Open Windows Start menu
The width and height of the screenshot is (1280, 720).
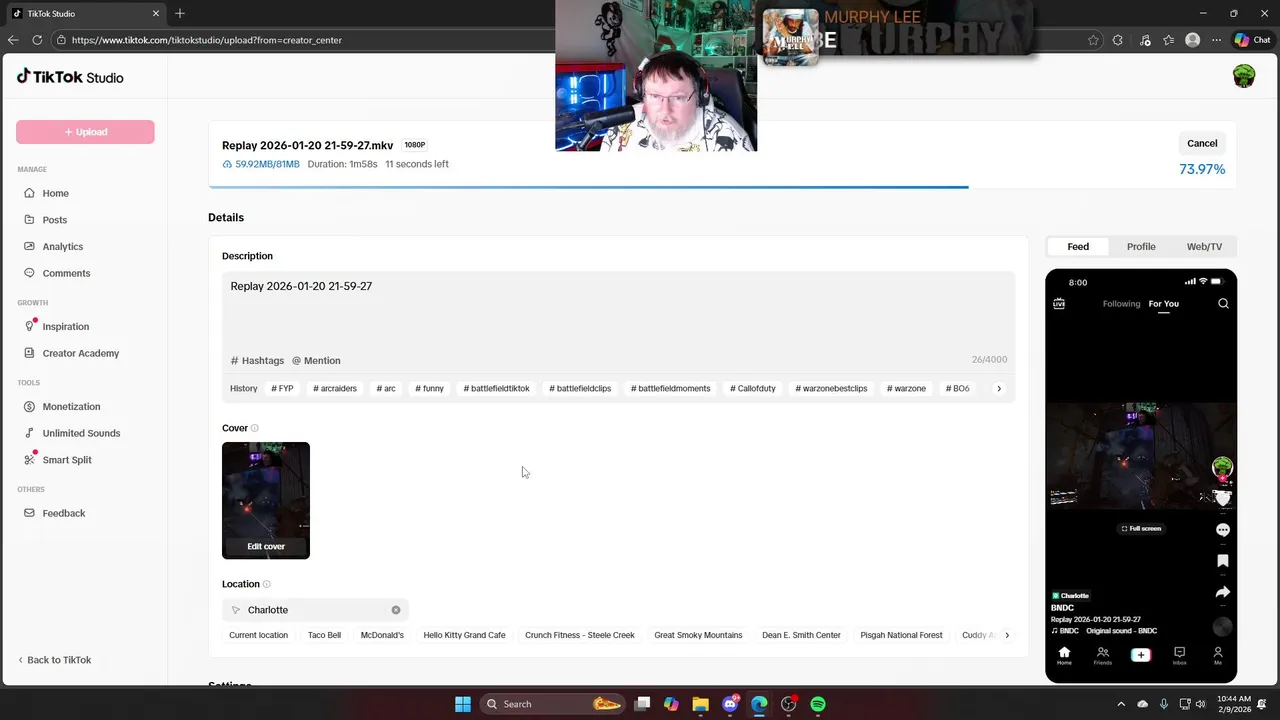[x=462, y=704]
